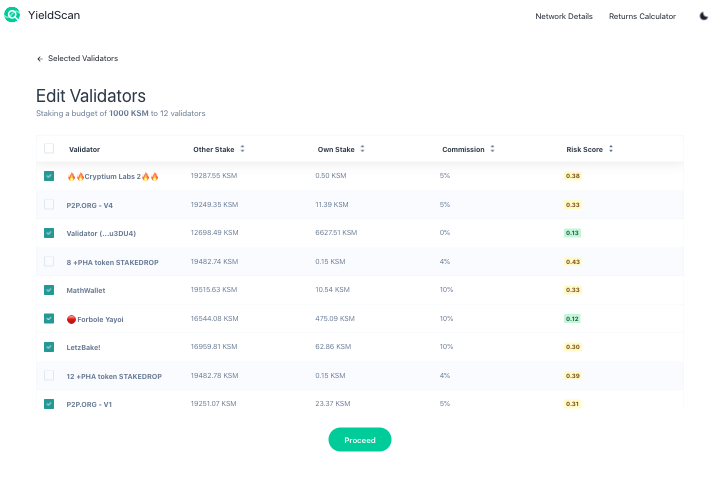Click the 475.09 KSM own stake value
Image resolution: width=720 pixels, height=489 pixels.
pos(335,318)
